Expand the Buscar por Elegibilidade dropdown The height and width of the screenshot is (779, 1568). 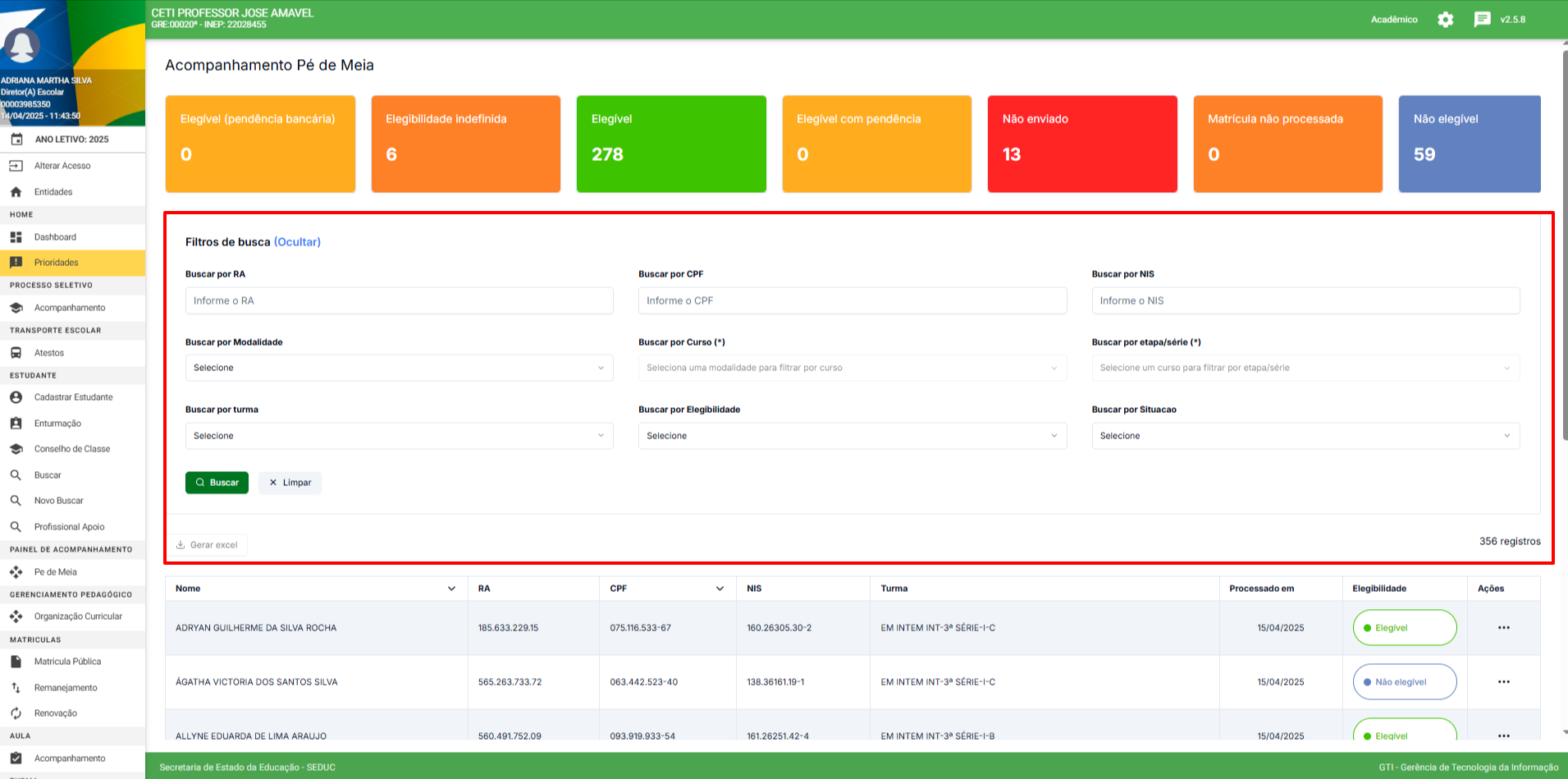(x=852, y=436)
